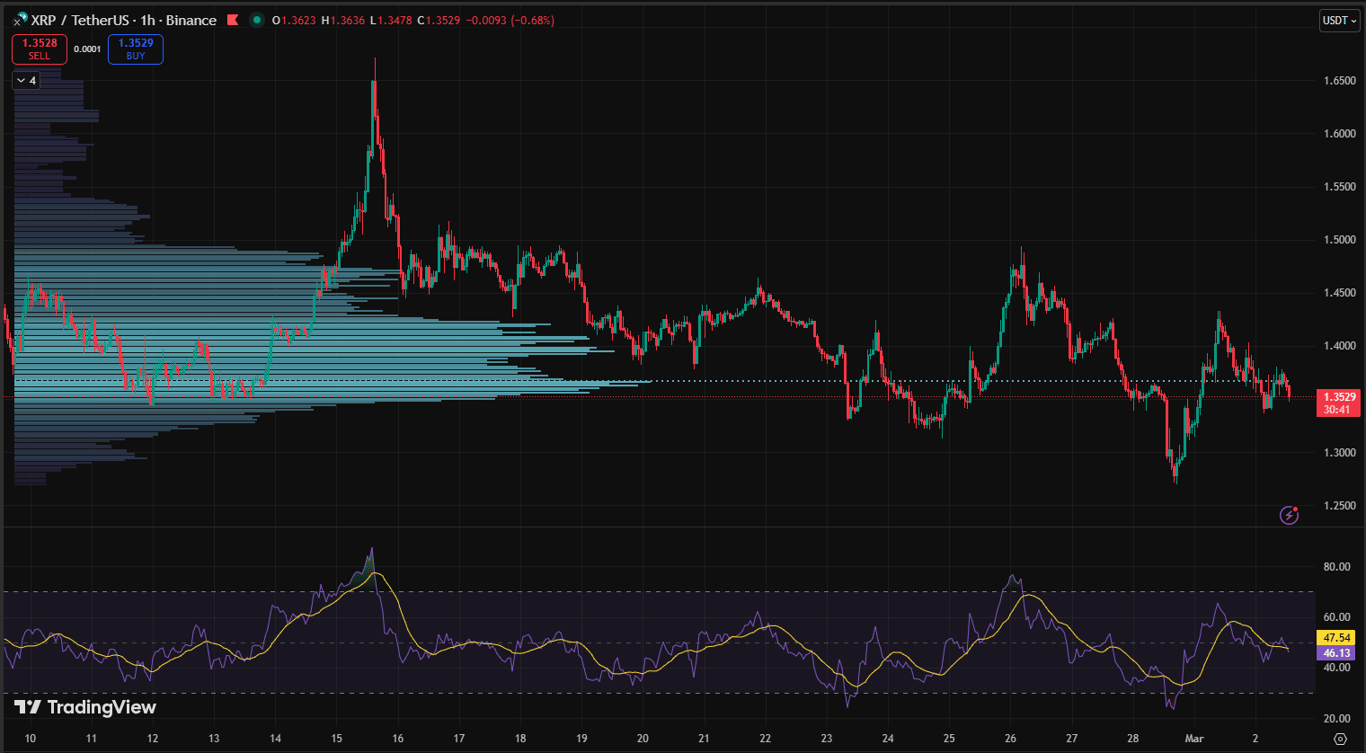The height and width of the screenshot is (753, 1366).
Task: Click the 1.2500 price axis label
Action: point(1339,506)
